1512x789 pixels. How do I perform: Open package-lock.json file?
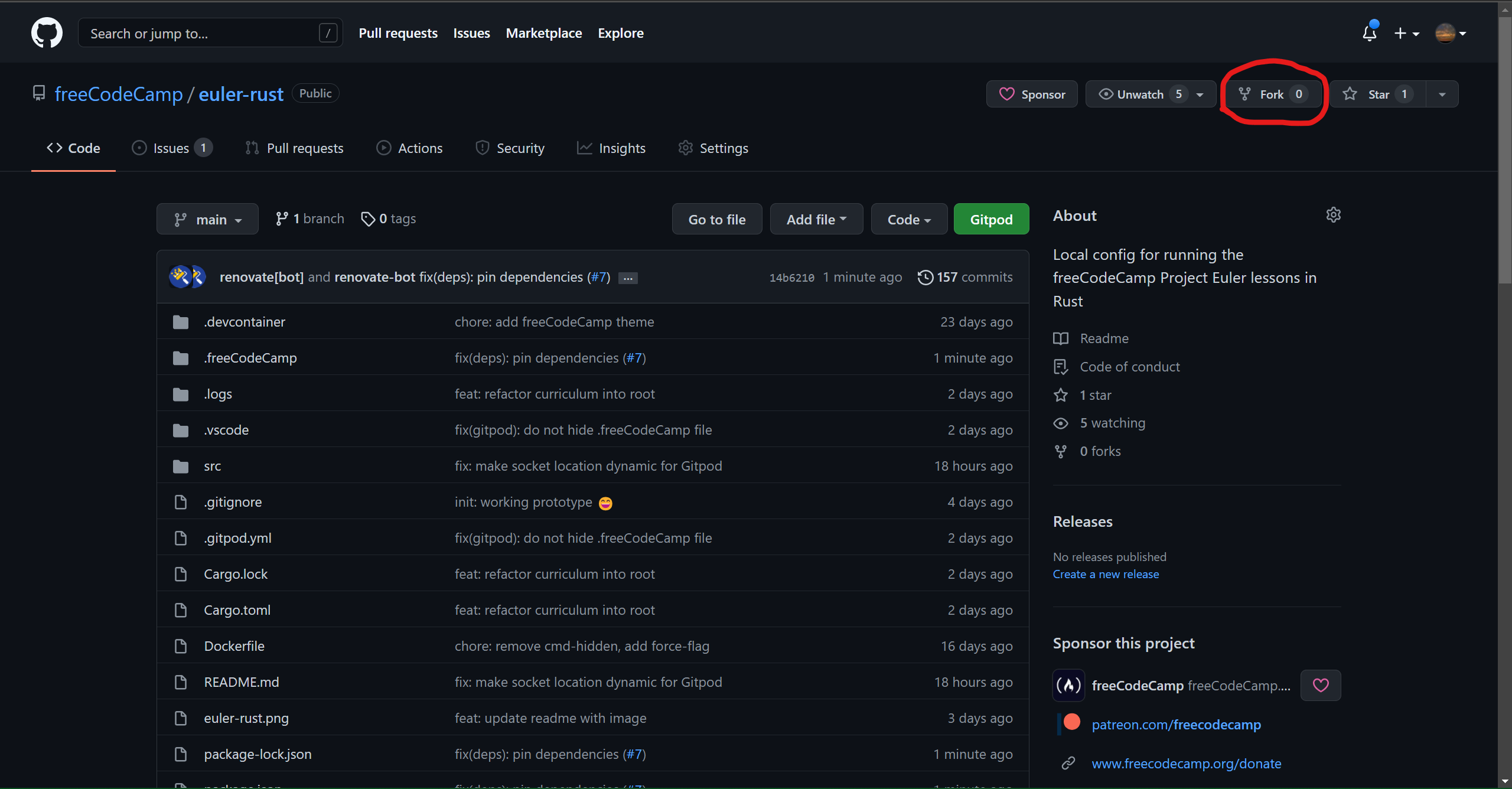click(x=258, y=754)
